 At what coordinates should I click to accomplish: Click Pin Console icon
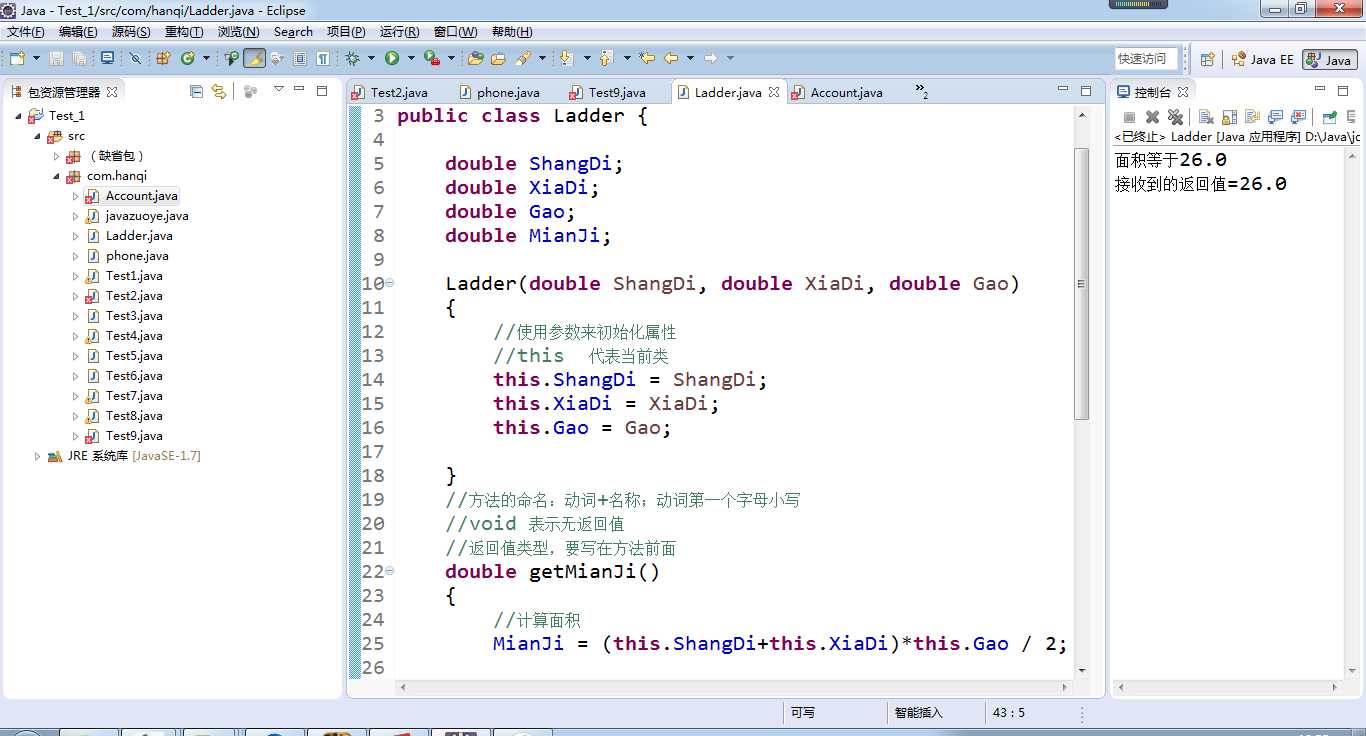pos(1330,117)
